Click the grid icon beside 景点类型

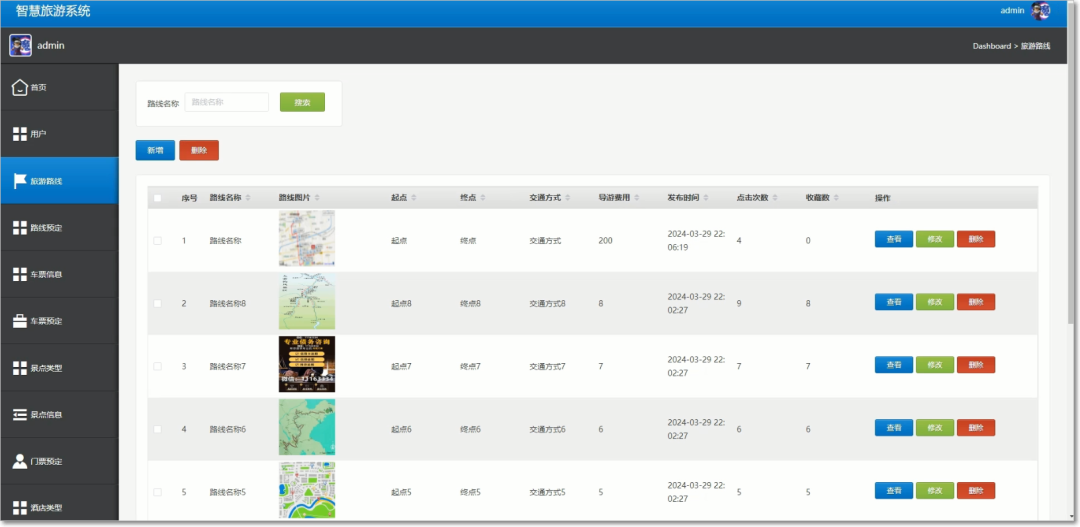[x=20, y=368]
